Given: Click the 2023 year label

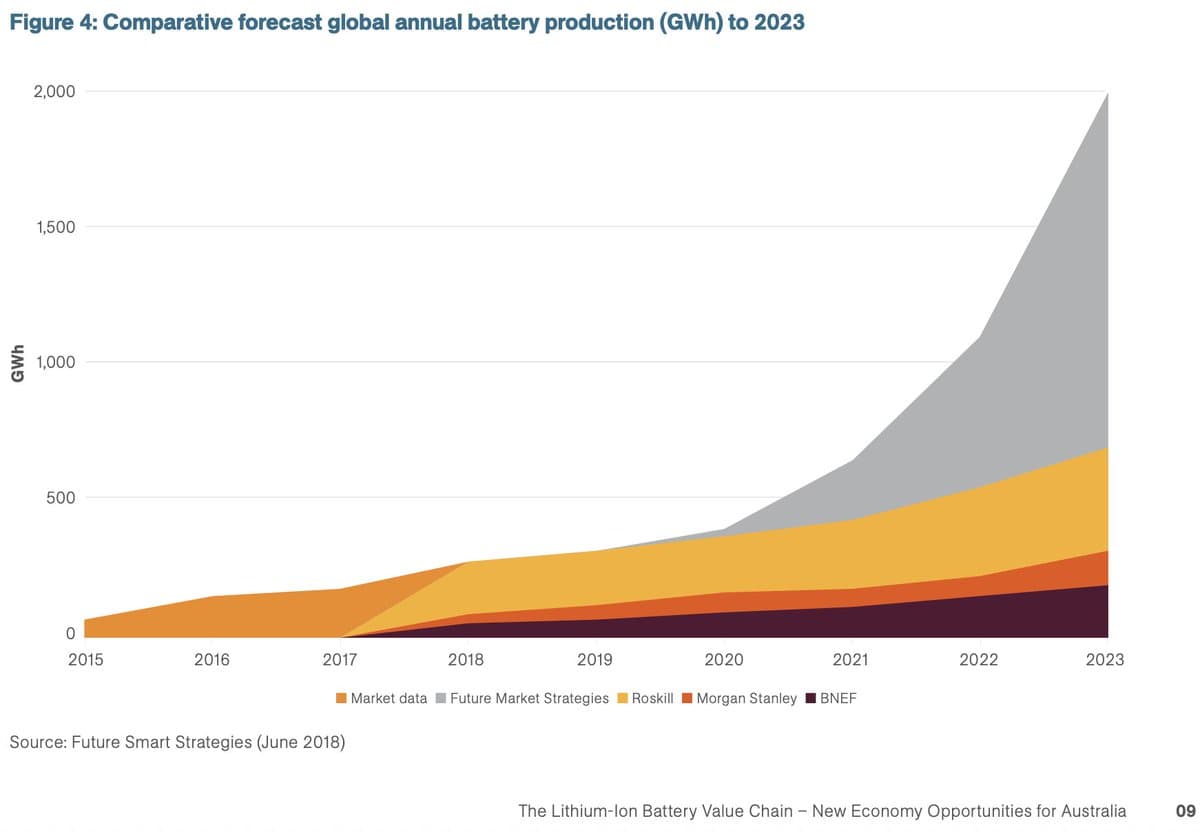Looking at the screenshot, I should tap(1107, 660).
